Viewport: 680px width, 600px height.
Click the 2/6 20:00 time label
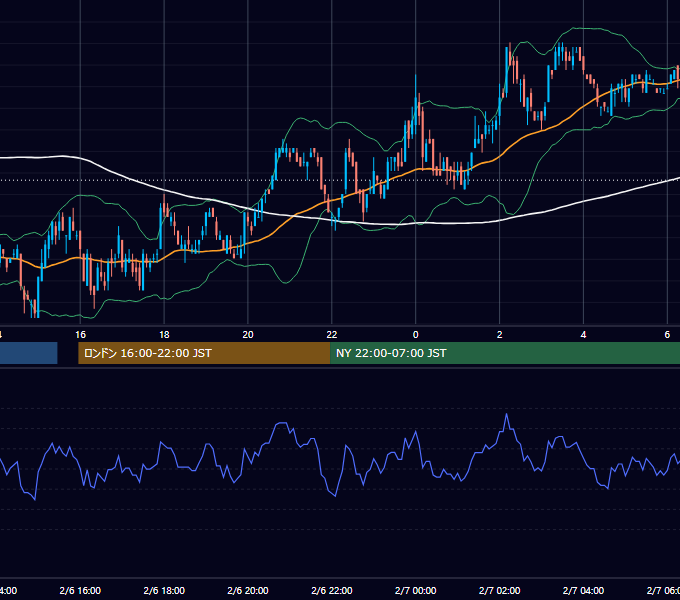tap(248, 590)
